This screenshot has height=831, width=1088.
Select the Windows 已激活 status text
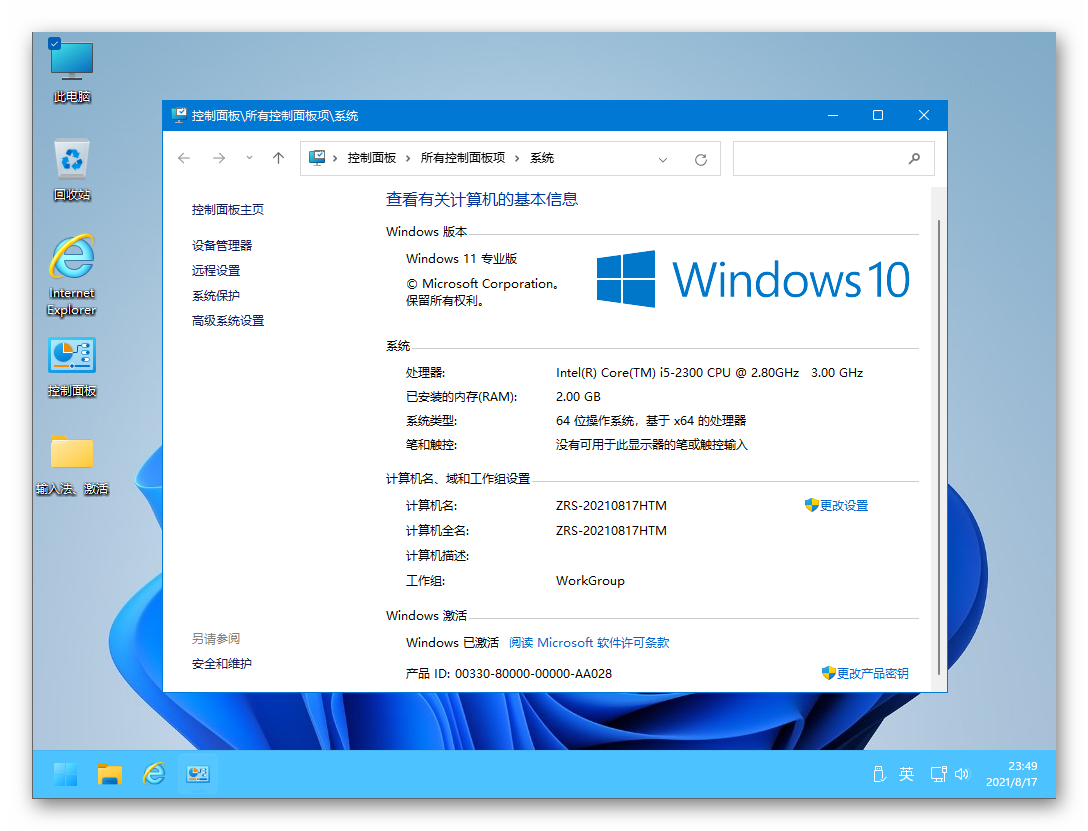452,643
